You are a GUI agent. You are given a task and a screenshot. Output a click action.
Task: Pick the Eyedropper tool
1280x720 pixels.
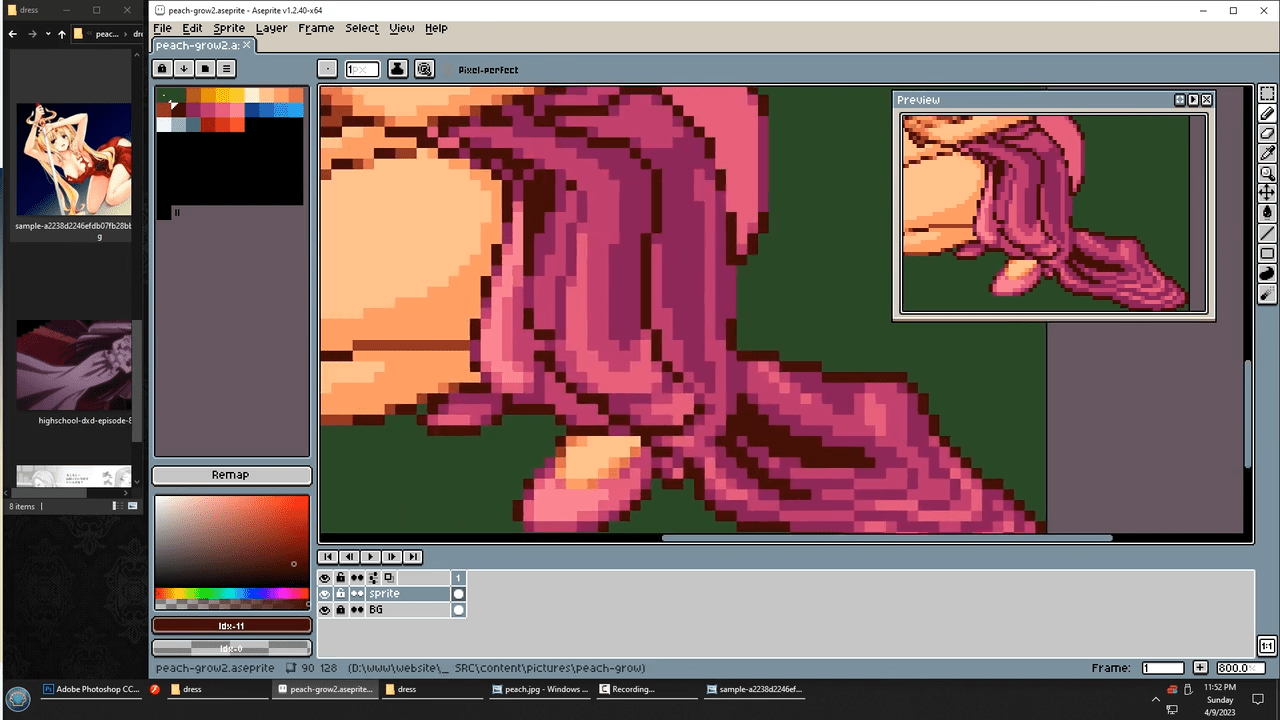(x=1267, y=153)
